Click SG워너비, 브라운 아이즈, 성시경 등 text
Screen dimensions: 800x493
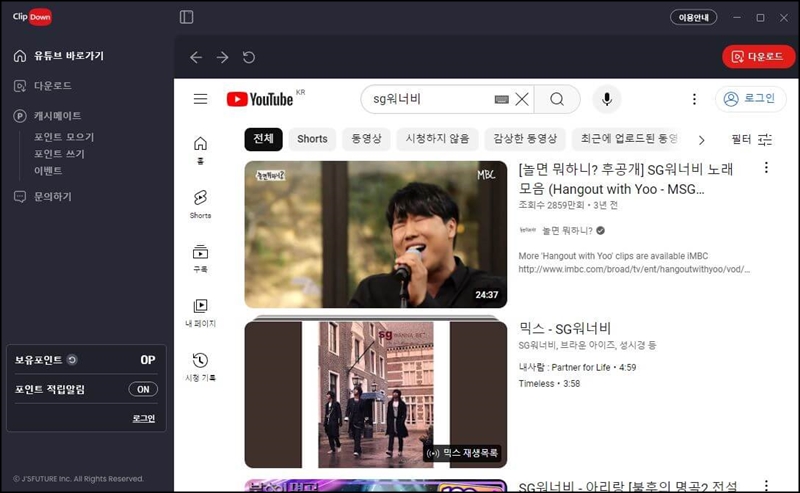pyautogui.click(x=587, y=346)
